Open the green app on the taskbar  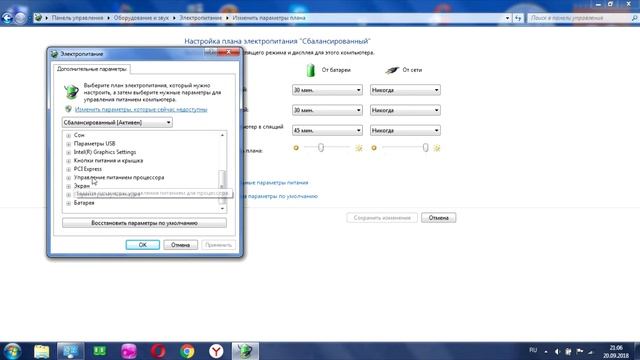[100, 351]
